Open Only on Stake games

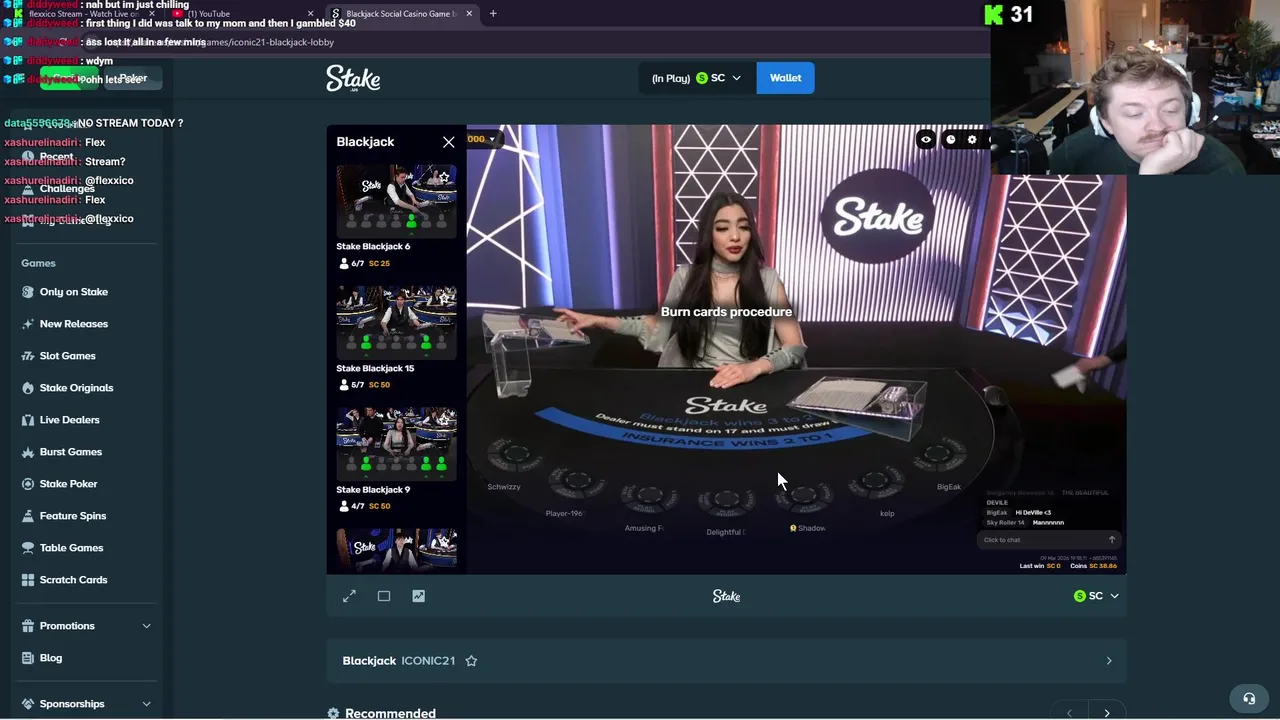pos(74,292)
